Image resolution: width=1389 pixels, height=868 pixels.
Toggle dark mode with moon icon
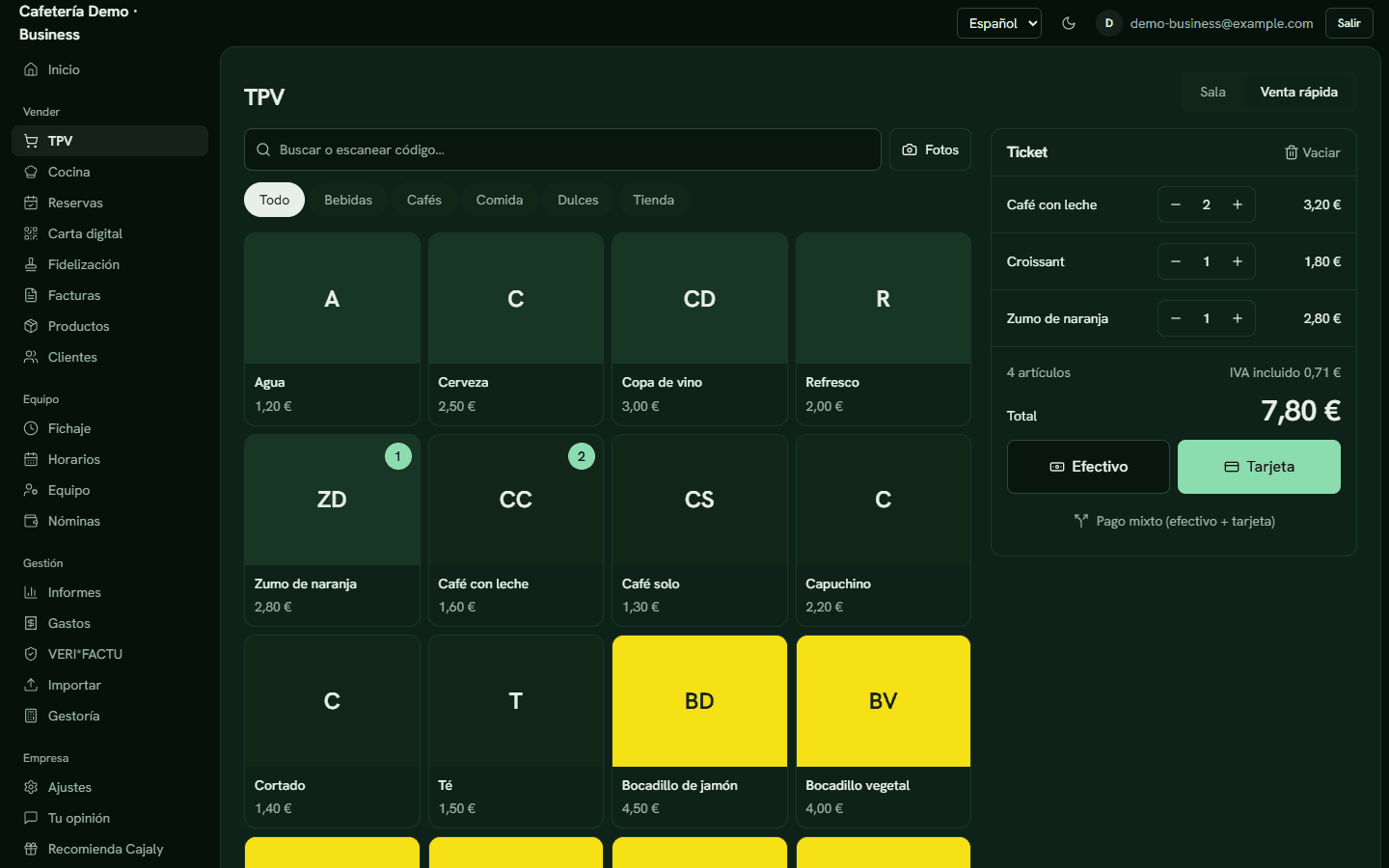[x=1069, y=23]
